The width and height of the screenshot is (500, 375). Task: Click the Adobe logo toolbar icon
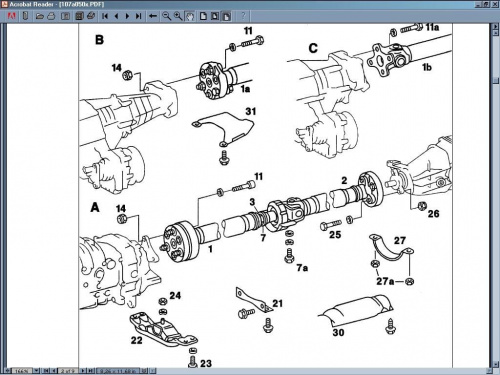(12, 16)
